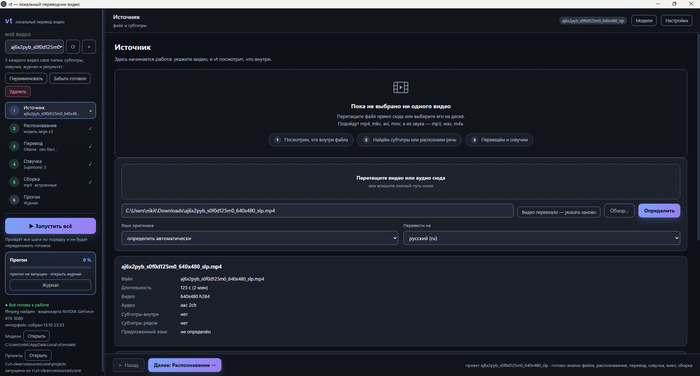This screenshot has height=376, width=700.
Task: Go to step 6 Прогон
Action: [x=50, y=200]
